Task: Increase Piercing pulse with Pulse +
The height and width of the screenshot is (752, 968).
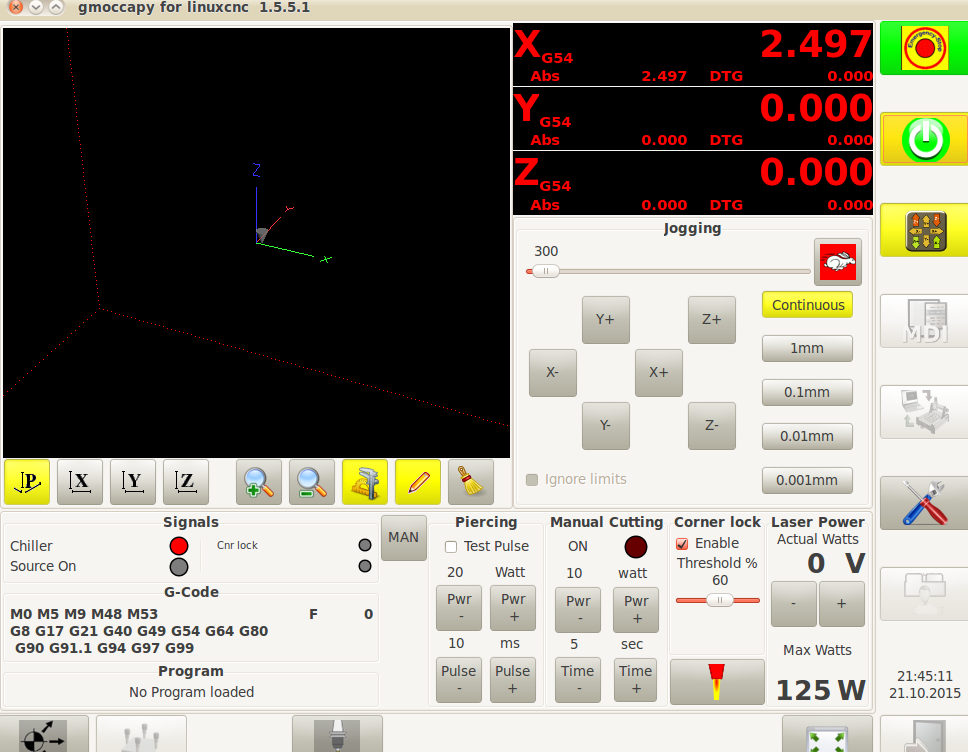Action: (x=513, y=680)
